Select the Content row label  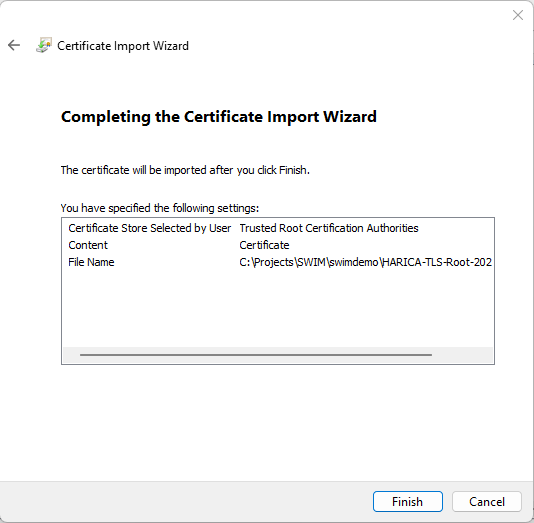coord(88,245)
